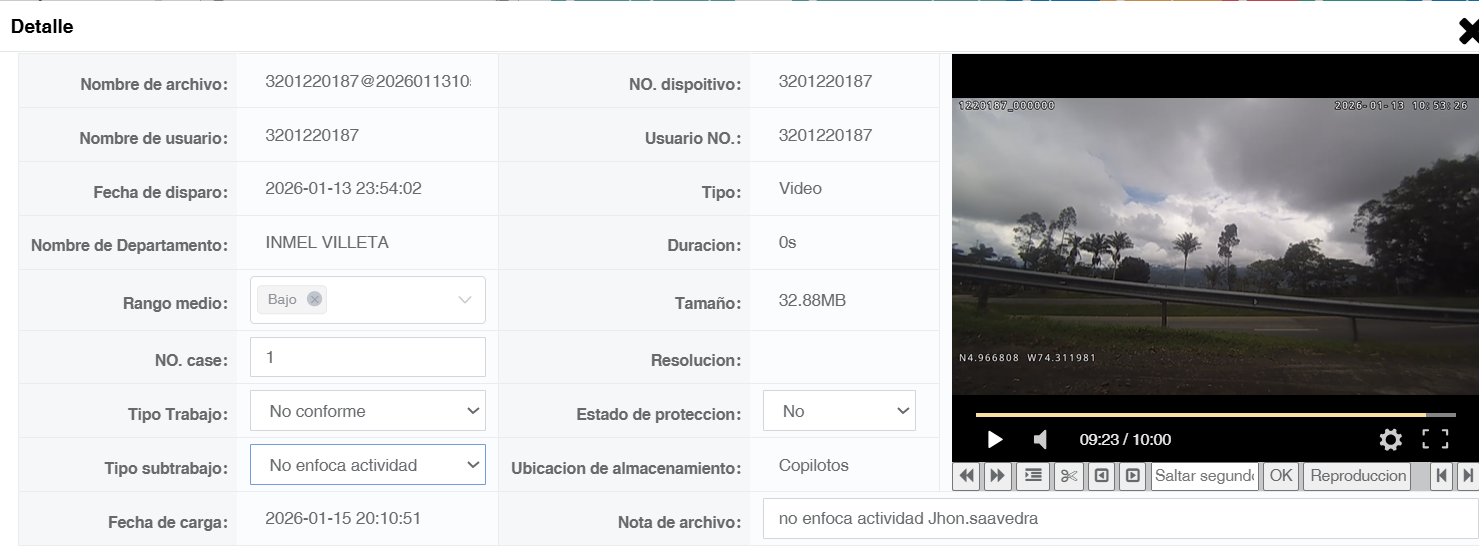Click the Video type value

pyautogui.click(x=800, y=188)
